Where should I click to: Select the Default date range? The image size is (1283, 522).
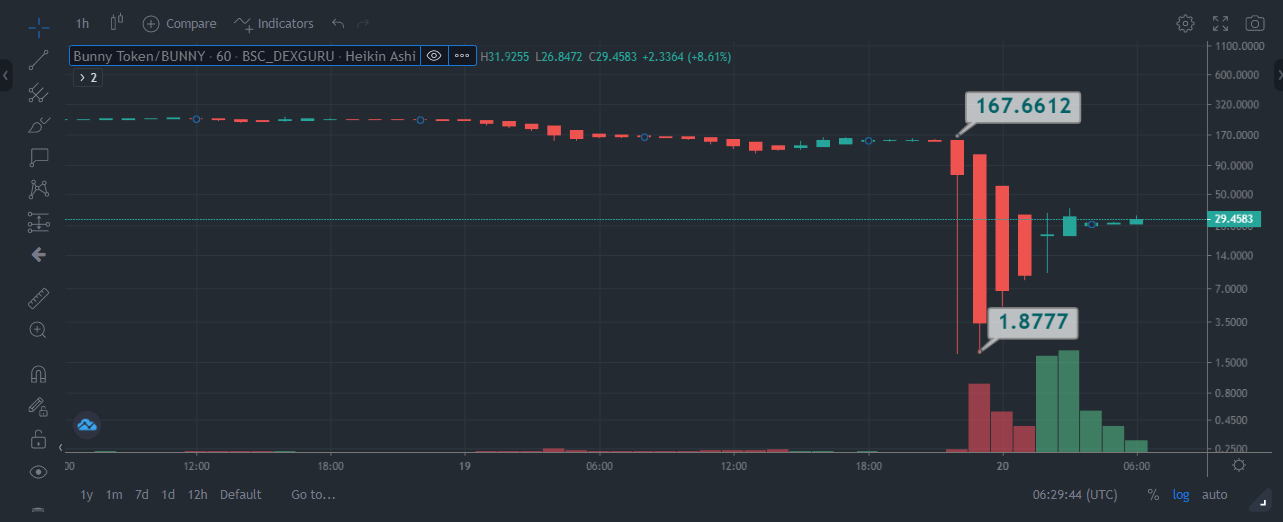241,494
